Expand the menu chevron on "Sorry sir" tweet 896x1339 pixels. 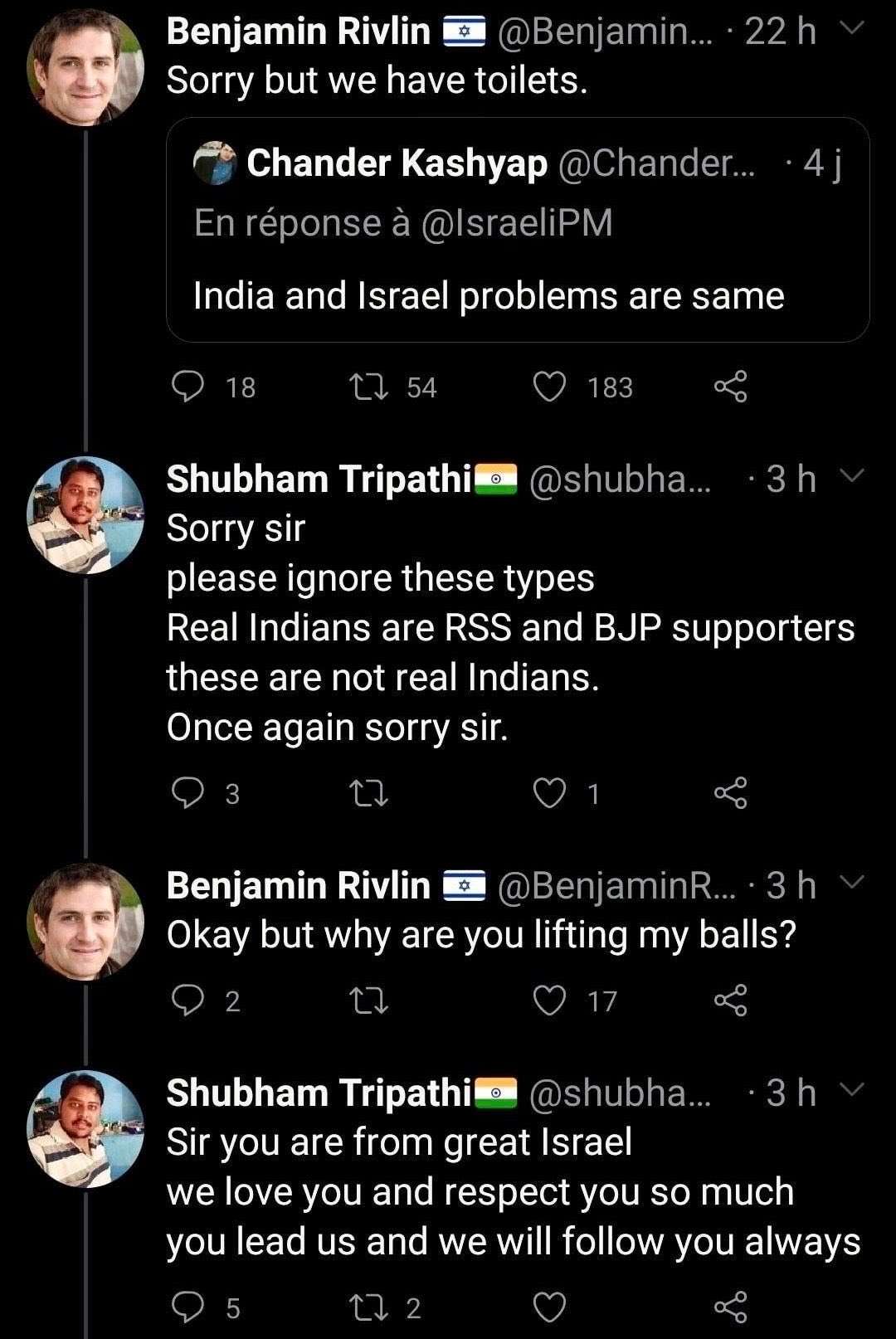click(852, 476)
